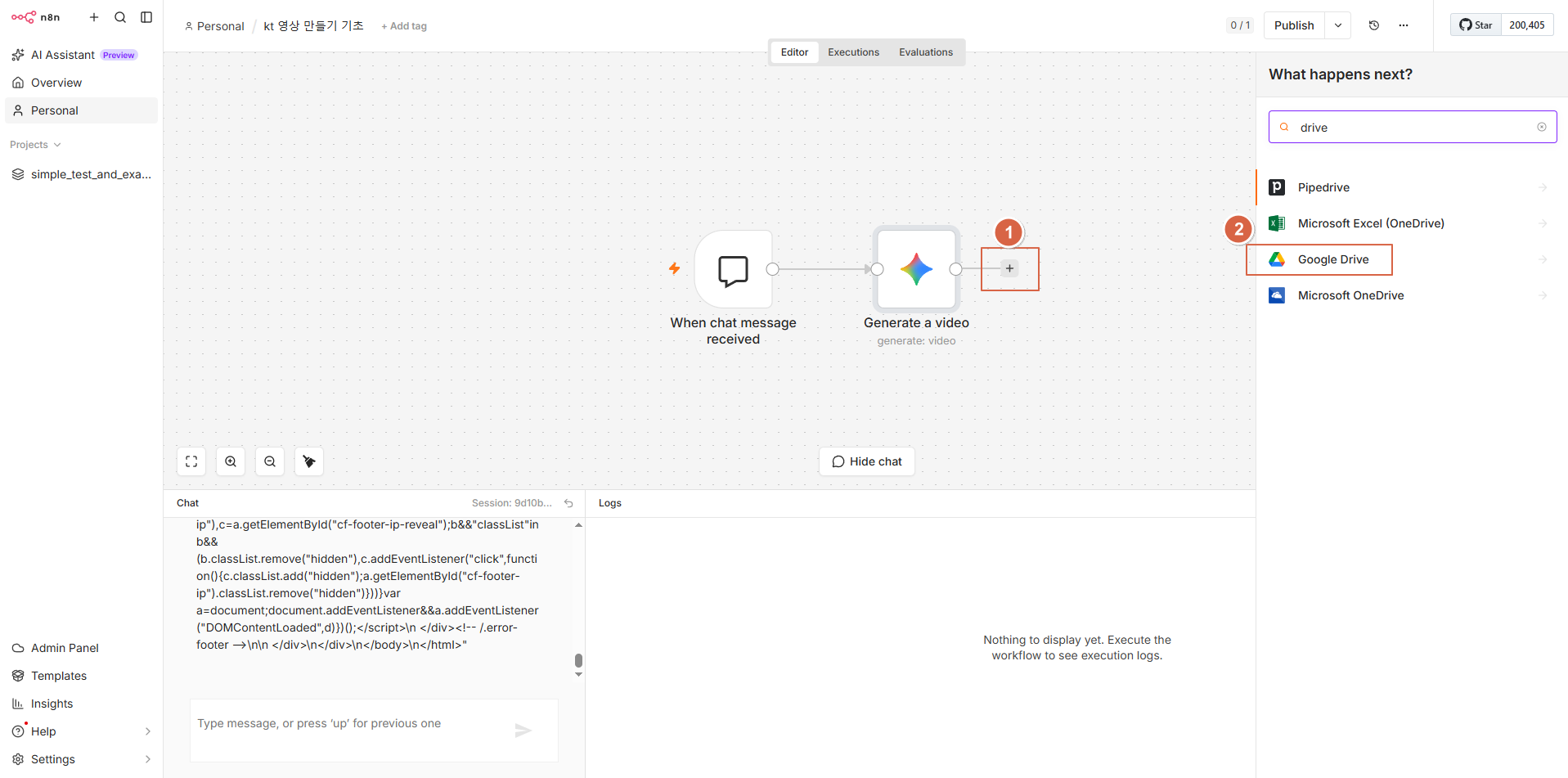Click the zoom out icon

tap(270, 461)
